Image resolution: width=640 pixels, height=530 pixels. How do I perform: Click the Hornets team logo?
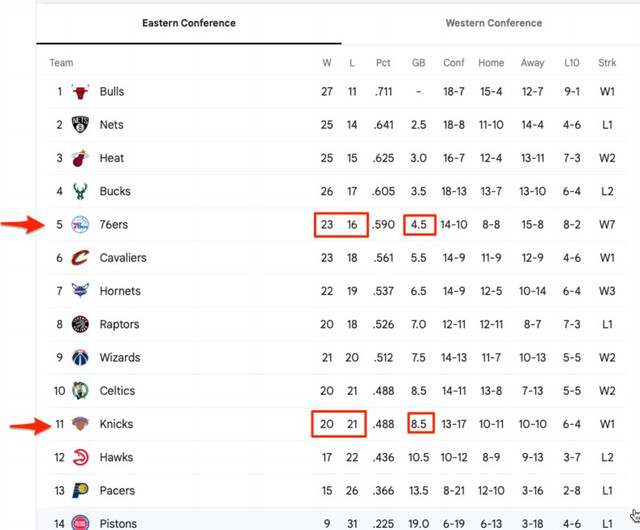click(80, 291)
